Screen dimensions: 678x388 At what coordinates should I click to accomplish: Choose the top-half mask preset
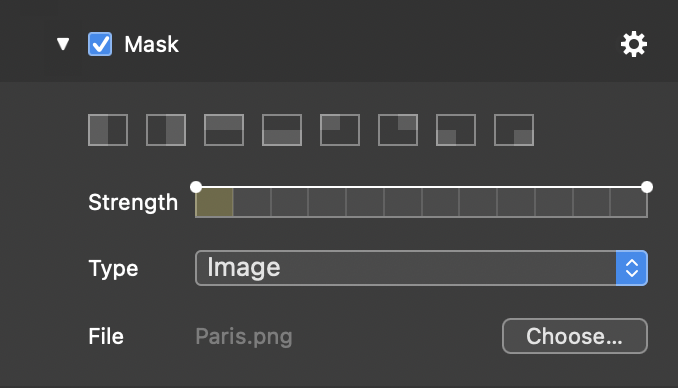[224, 130]
